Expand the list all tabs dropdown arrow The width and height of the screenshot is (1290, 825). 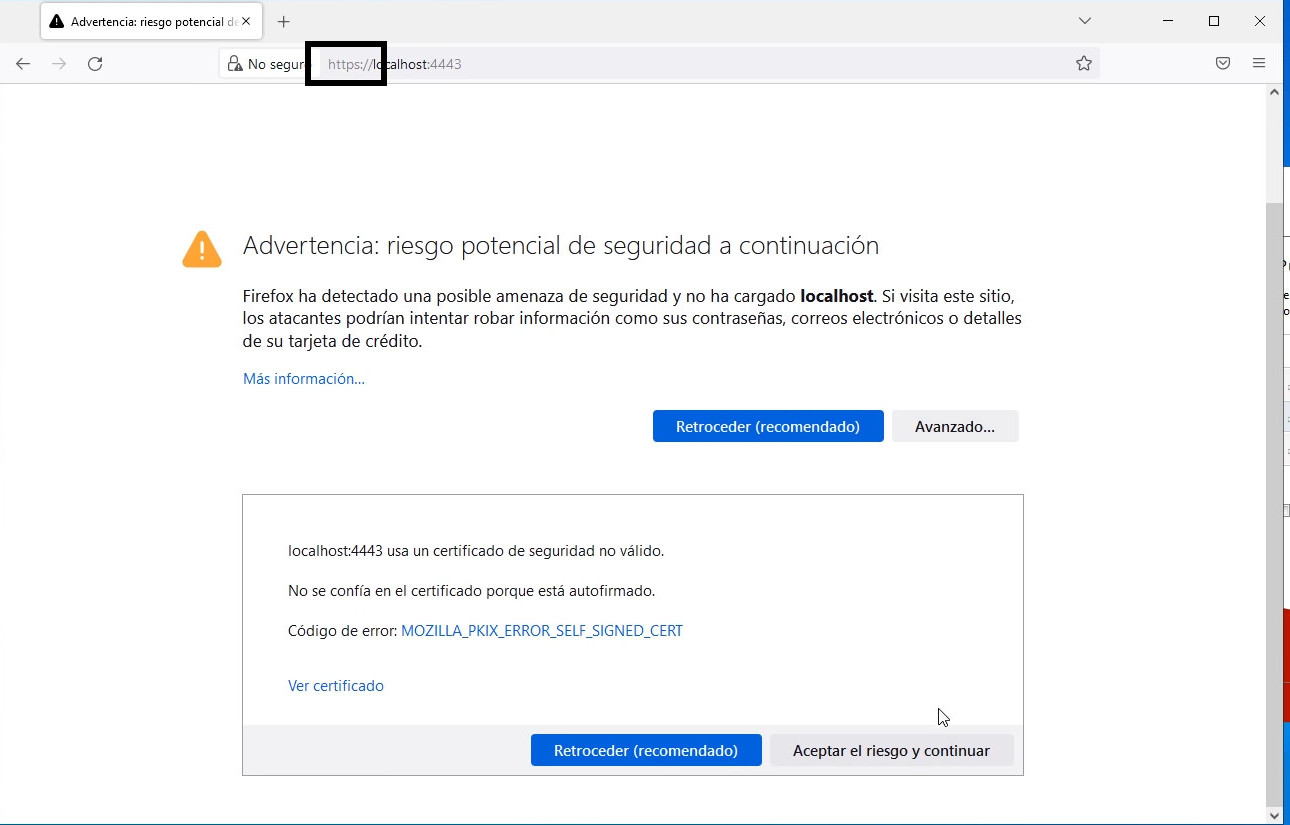(x=1085, y=21)
